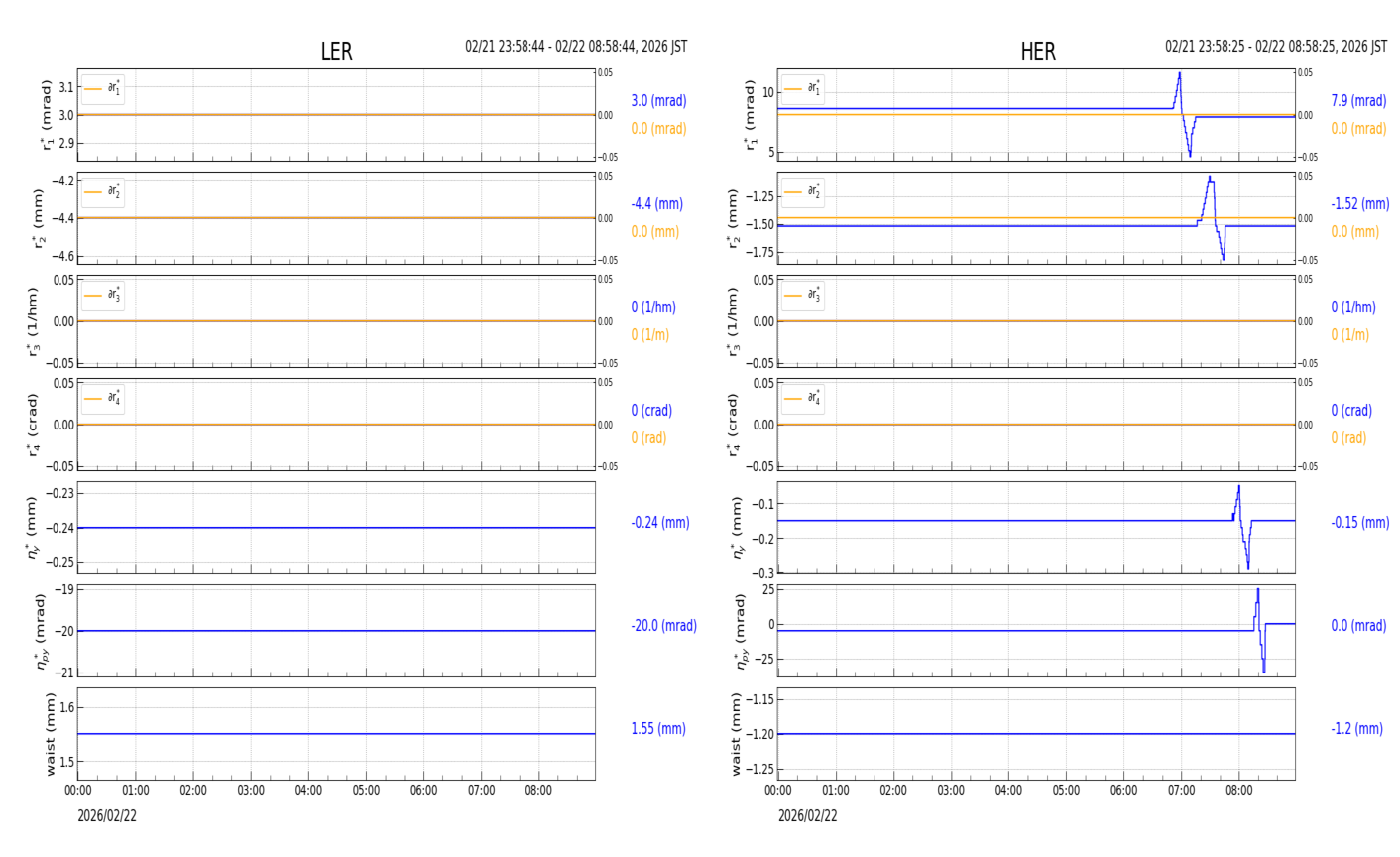
Task: Click the HER r1* (mrad) axis label
Action: click(x=752, y=115)
